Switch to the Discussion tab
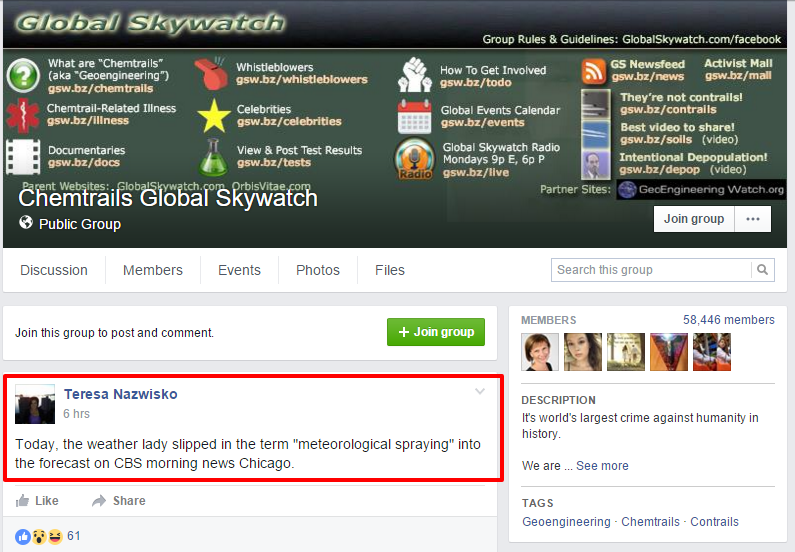The image size is (795, 552). (54, 270)
